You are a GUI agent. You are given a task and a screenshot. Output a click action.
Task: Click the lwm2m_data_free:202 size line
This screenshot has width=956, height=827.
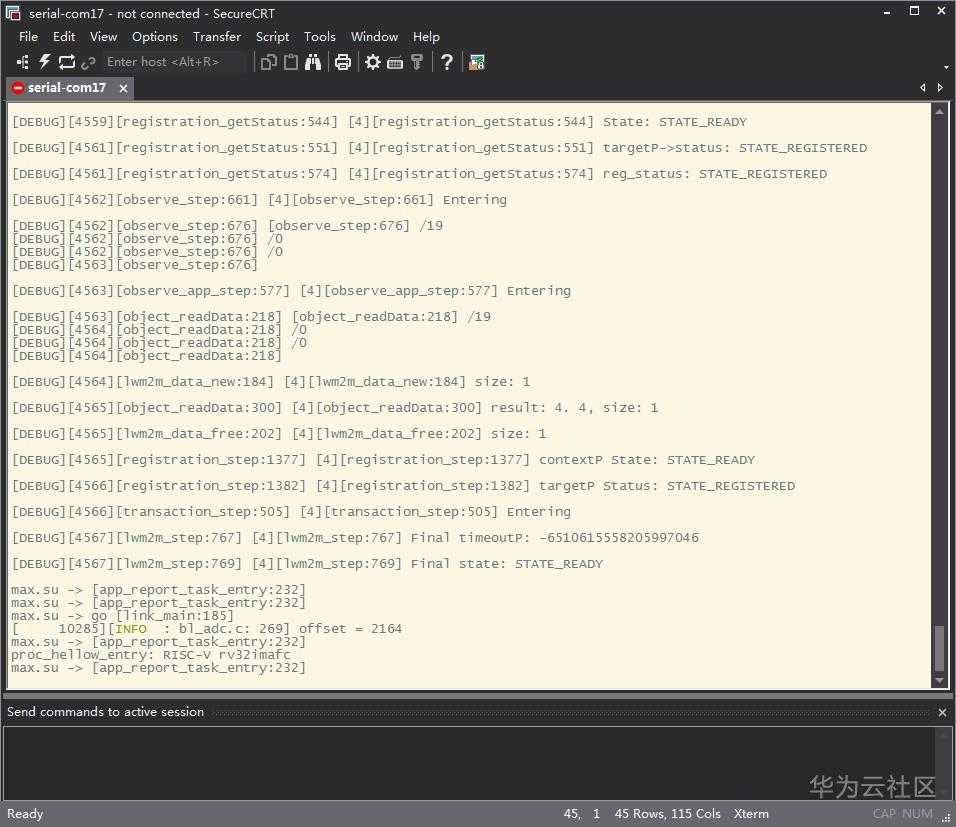[279, 434]
